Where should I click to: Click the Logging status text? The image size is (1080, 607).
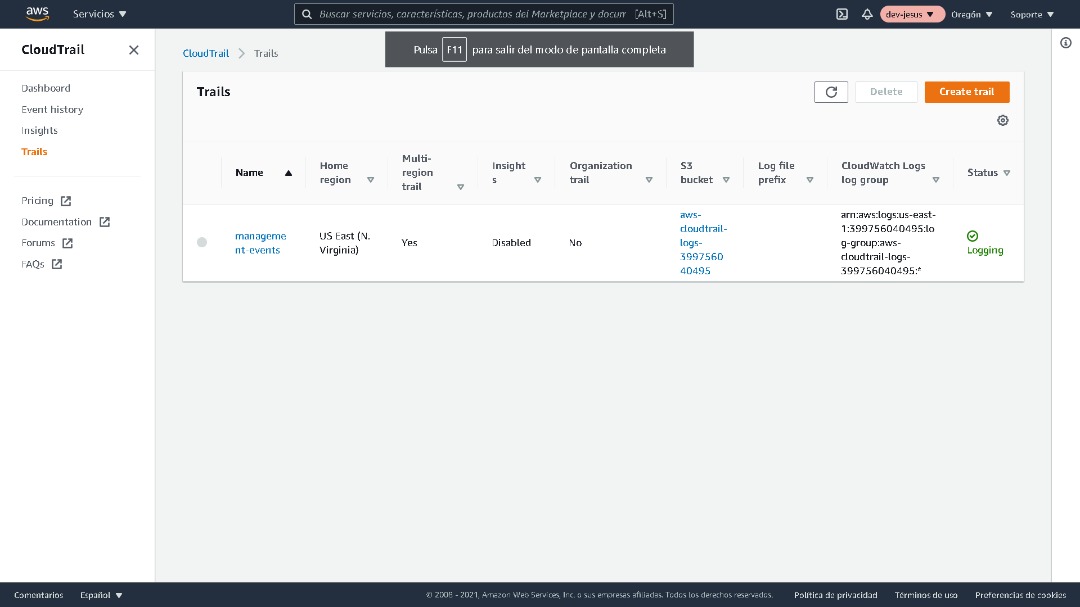[985, 250]
